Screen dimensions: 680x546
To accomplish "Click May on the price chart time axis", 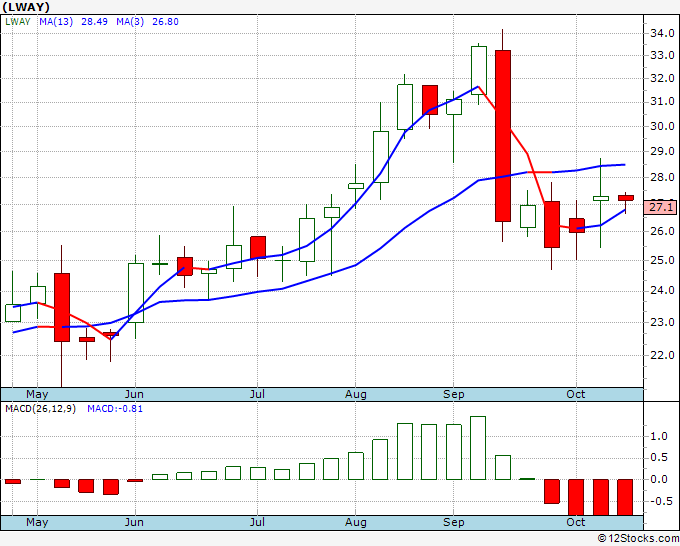I will pos(37,395).
